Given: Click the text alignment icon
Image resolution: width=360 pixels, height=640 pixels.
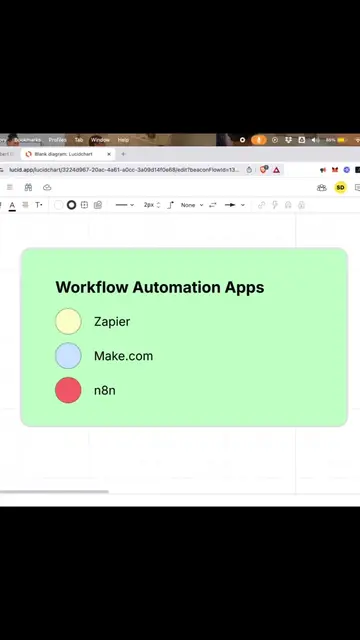Looking at the screenshot, I should click(25, 205).
